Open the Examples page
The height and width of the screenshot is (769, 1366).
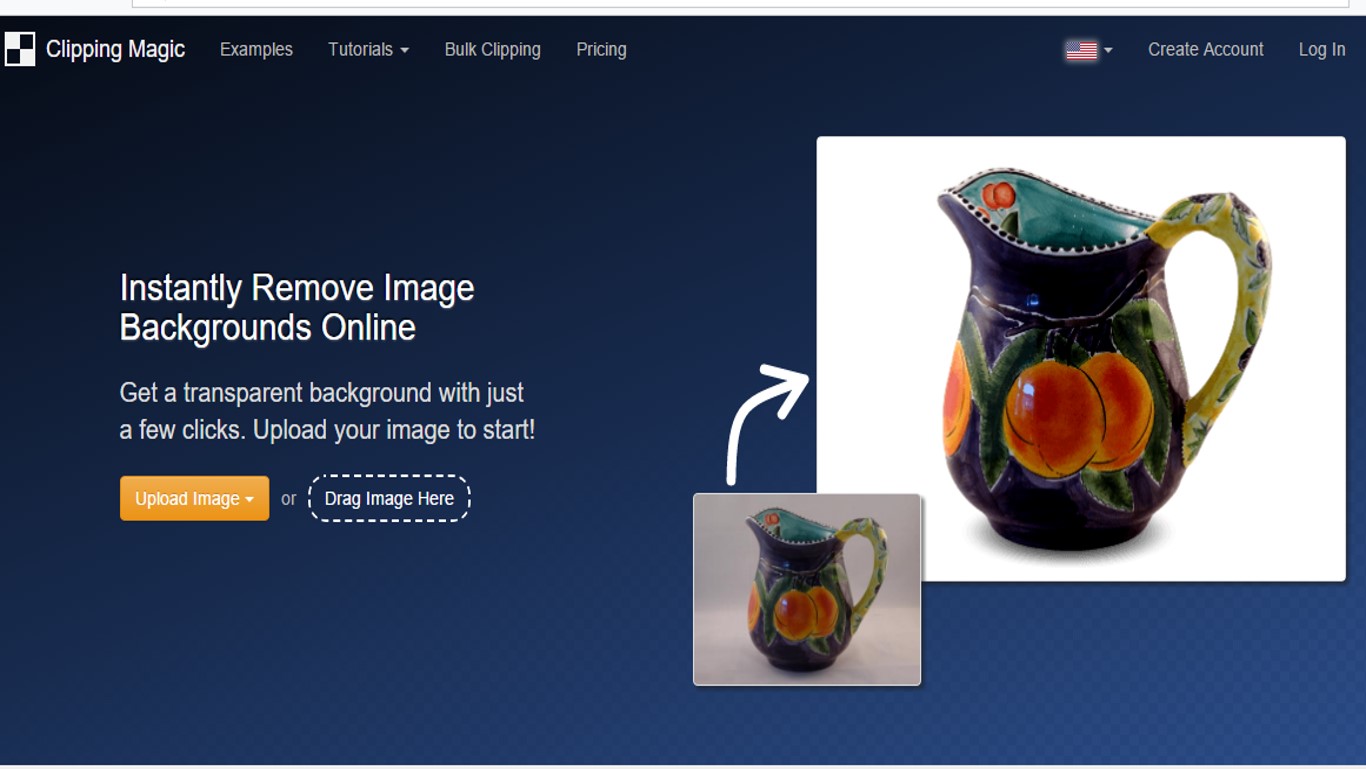(256, 49)
